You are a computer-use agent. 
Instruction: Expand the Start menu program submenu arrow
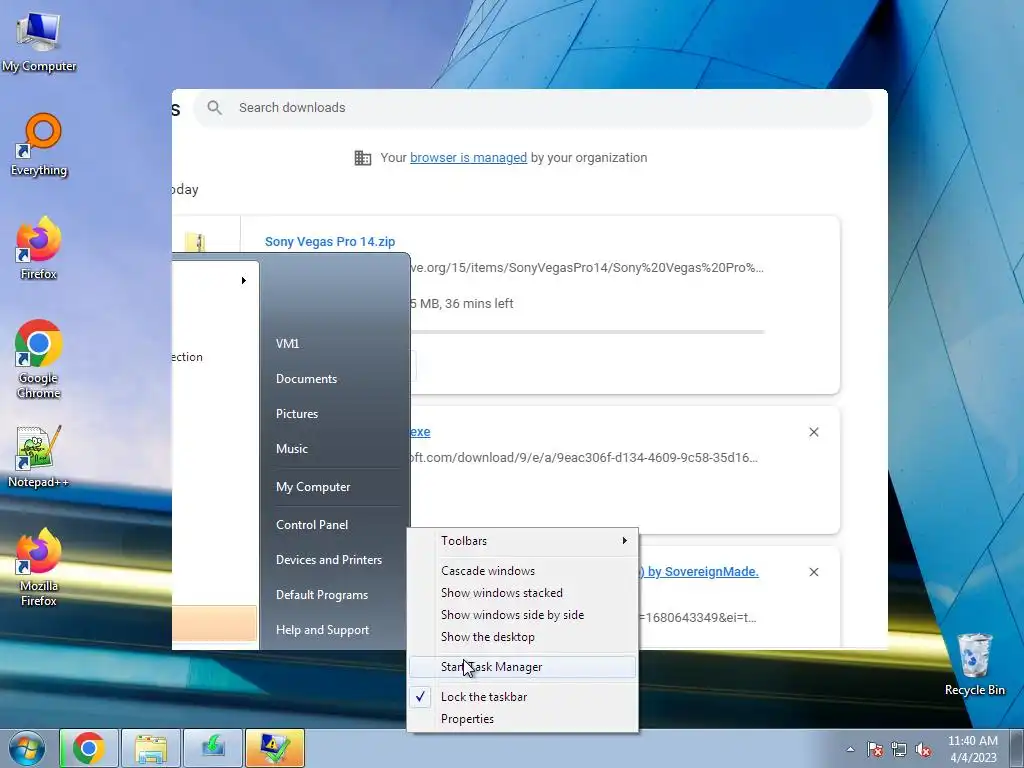244,281
